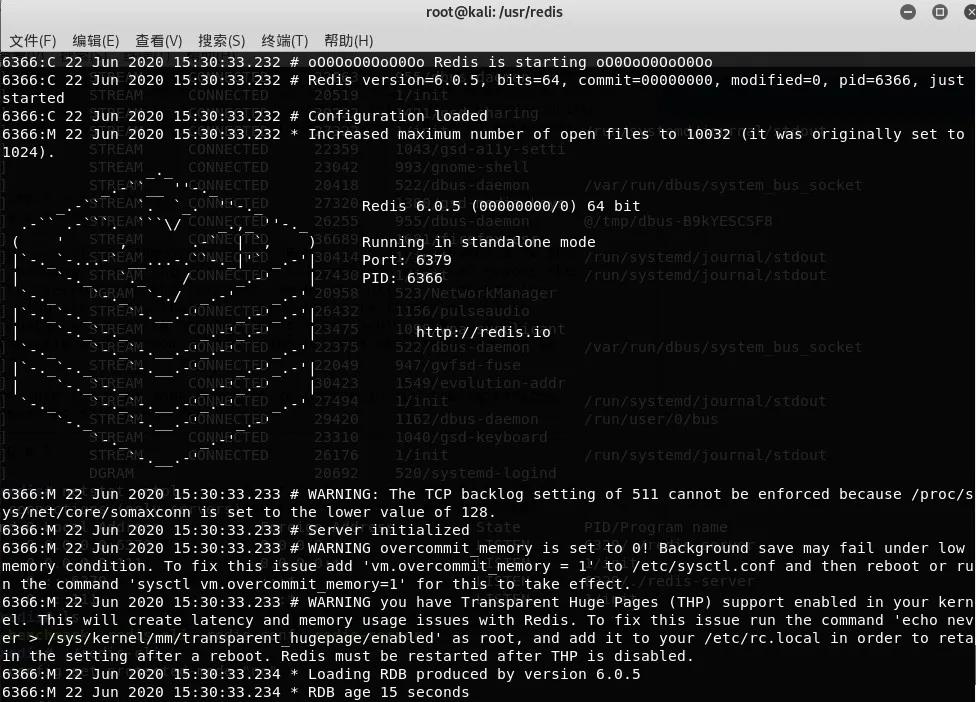Open the 文件(F) menu
Screen dimensions: 976x702
pos(33,41)
